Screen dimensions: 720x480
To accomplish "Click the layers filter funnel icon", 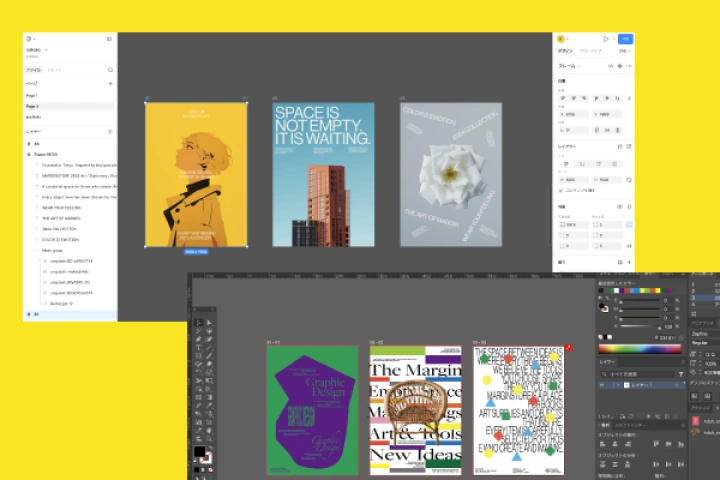I will click(681, 374).
